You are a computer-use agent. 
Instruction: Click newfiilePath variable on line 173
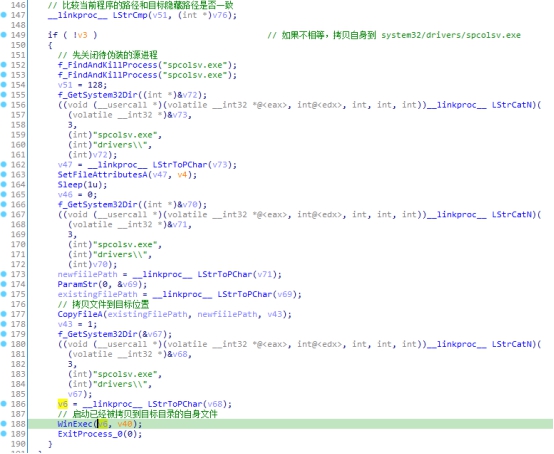pos(88,274)
